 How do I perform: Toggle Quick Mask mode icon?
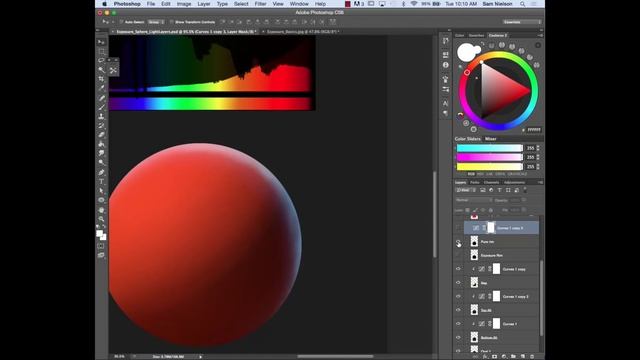pyautogui.click(x=101, y=246)
